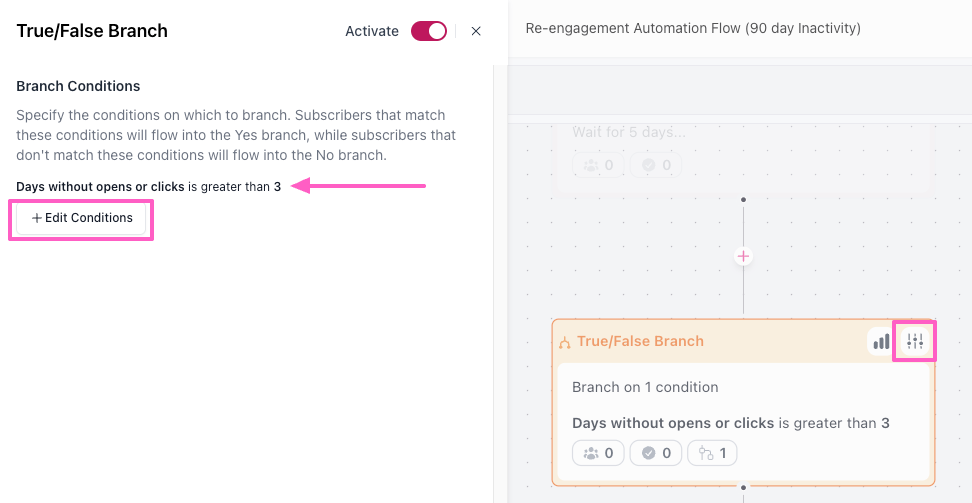Click Branch on 1 condition text in the node
This screenshot has width=972, height=503.
645,387
